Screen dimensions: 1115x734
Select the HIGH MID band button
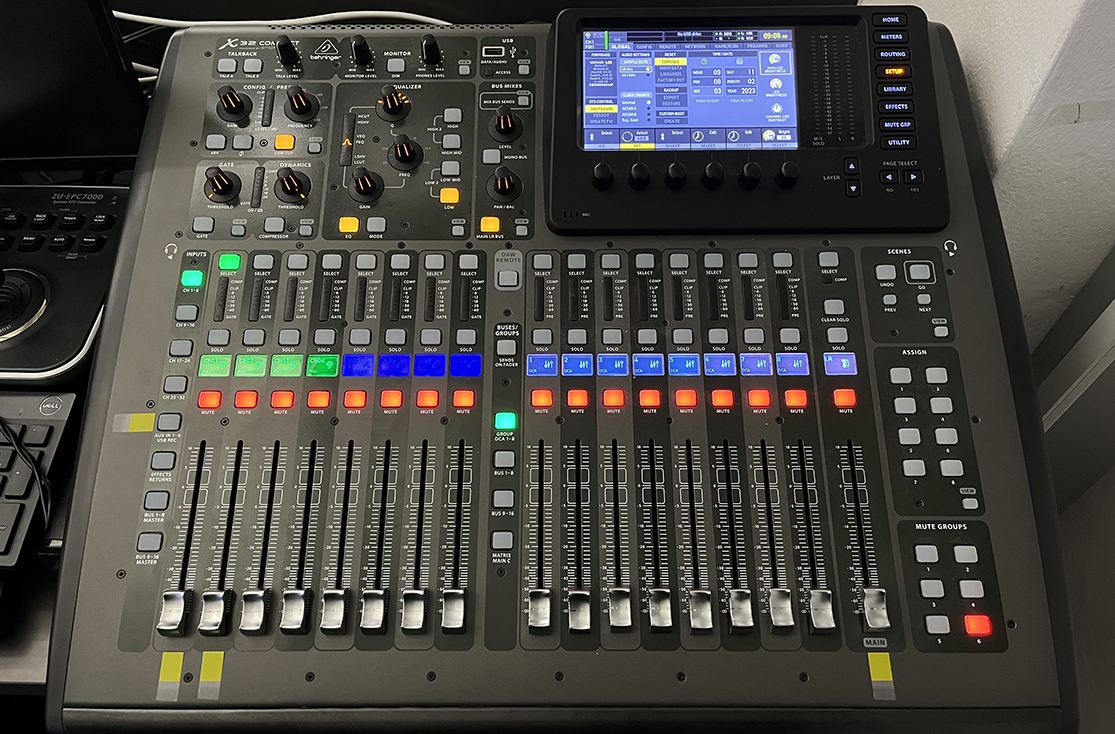coord(452,142)
